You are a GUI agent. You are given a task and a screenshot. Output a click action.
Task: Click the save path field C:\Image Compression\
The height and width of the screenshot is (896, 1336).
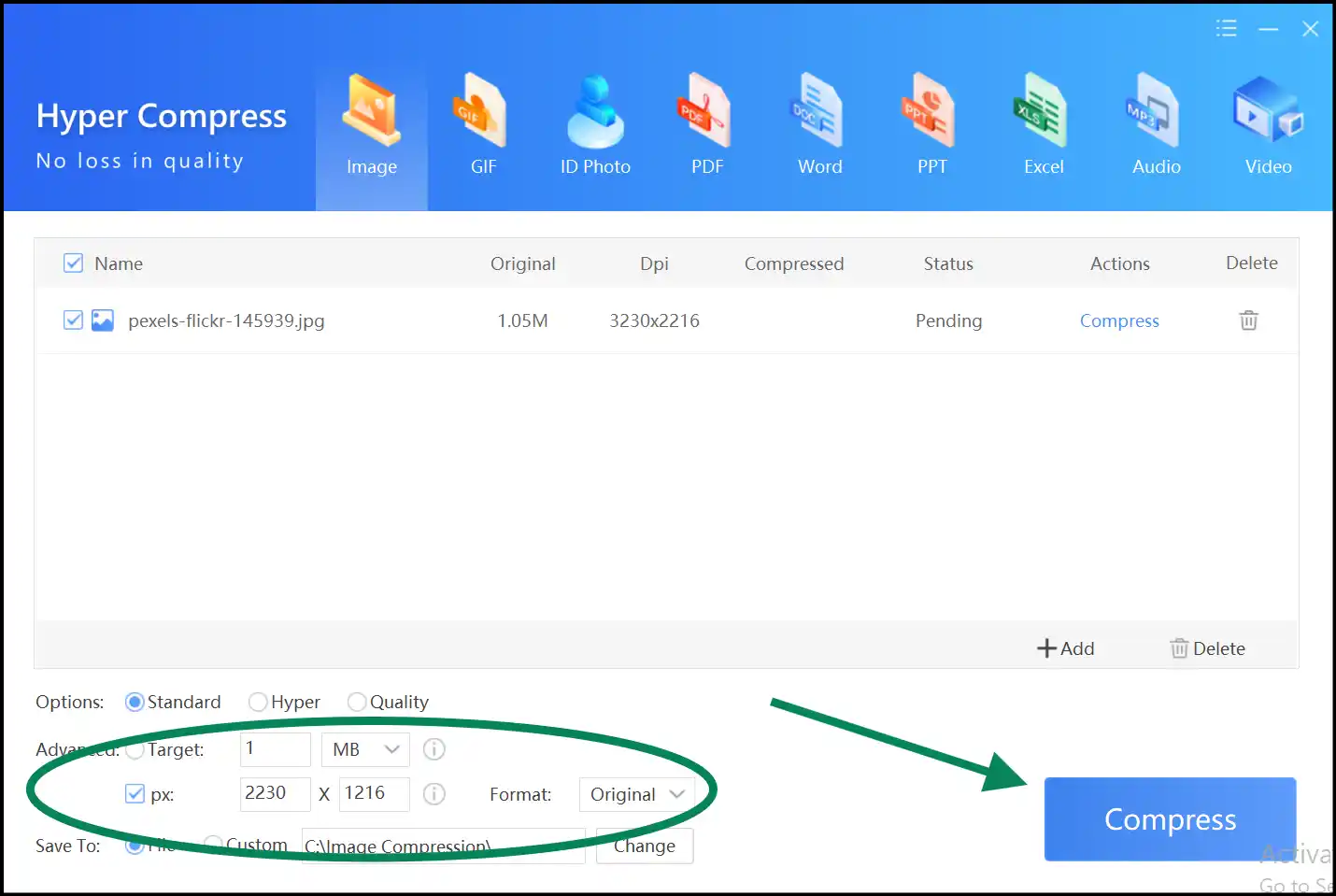(444, 846)
